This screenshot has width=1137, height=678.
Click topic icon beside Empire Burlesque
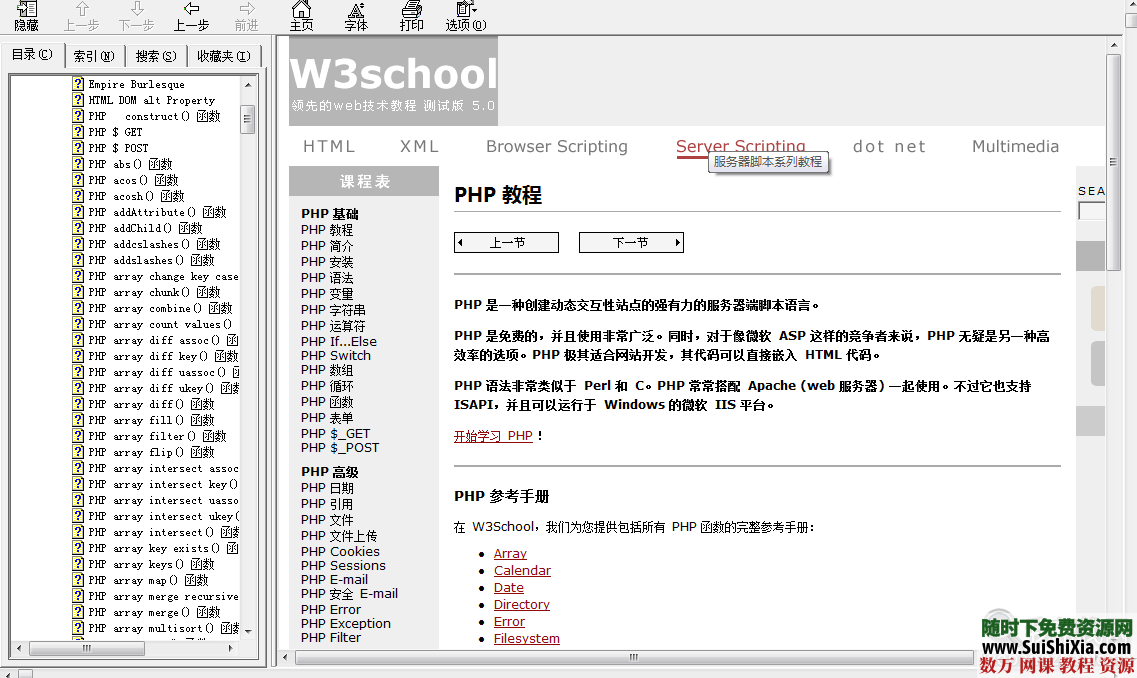pyautogui.click(x=78, y=84)
